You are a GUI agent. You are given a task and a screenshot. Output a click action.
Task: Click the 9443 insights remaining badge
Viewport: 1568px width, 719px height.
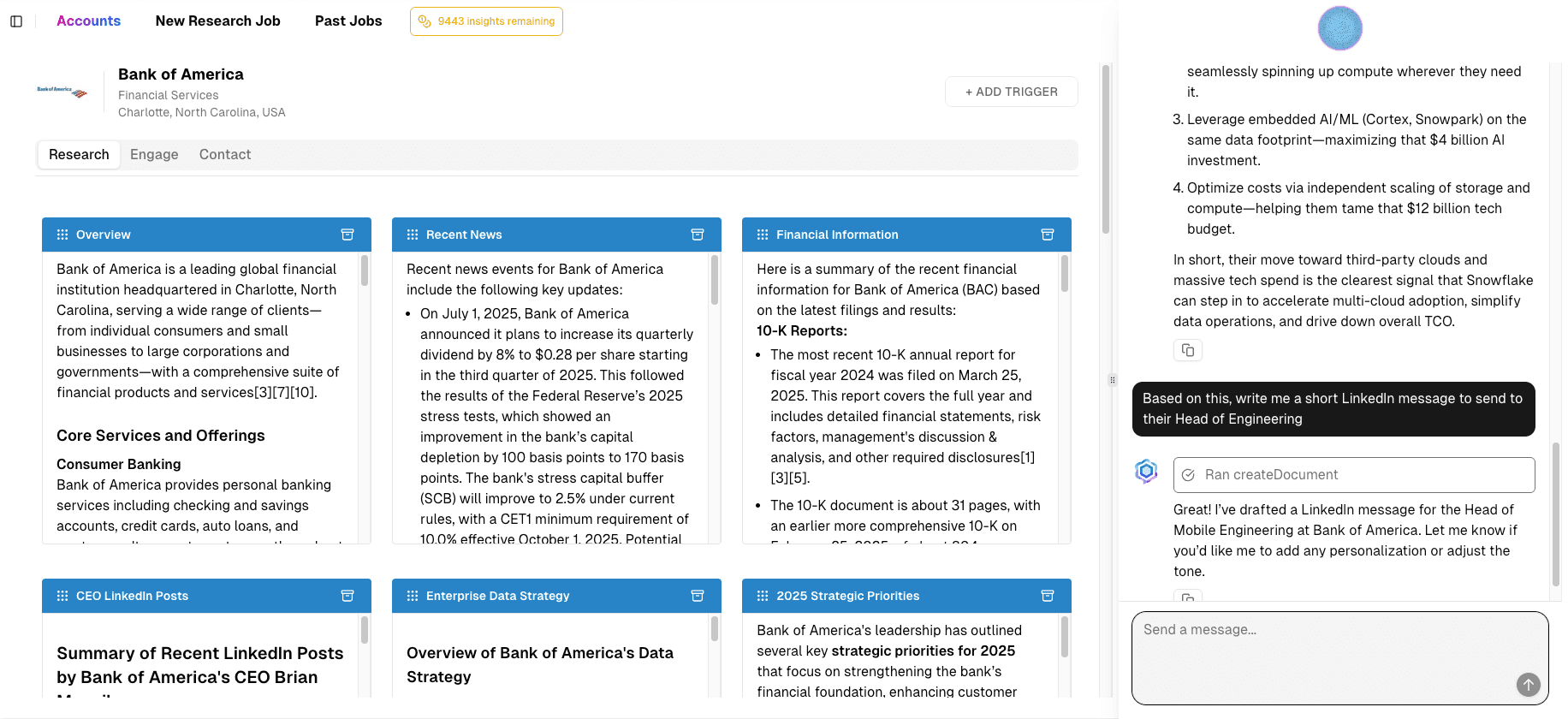[486, 21]
